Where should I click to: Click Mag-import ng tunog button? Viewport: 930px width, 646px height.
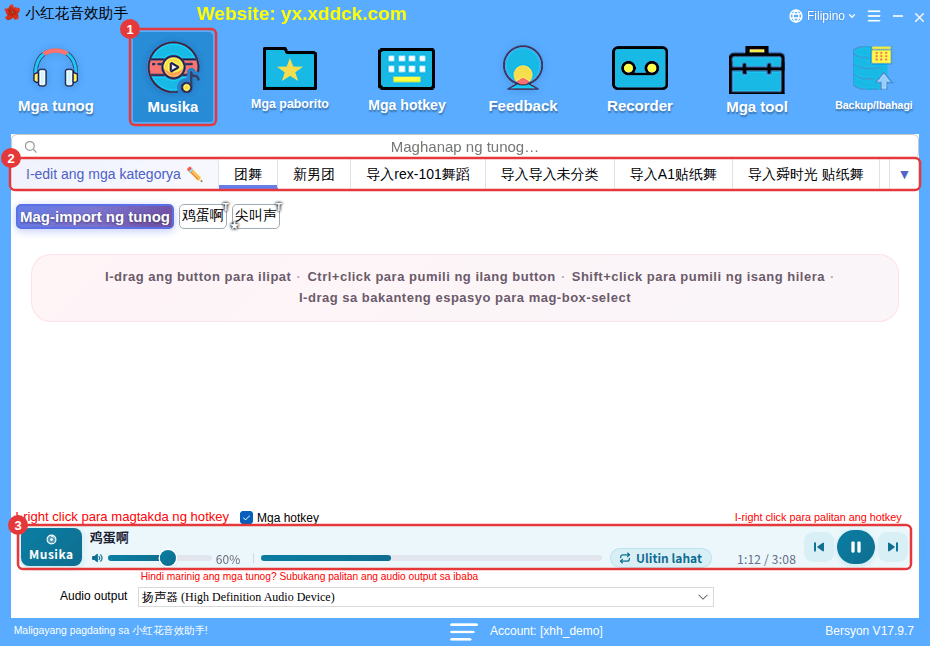pos(95,217)
